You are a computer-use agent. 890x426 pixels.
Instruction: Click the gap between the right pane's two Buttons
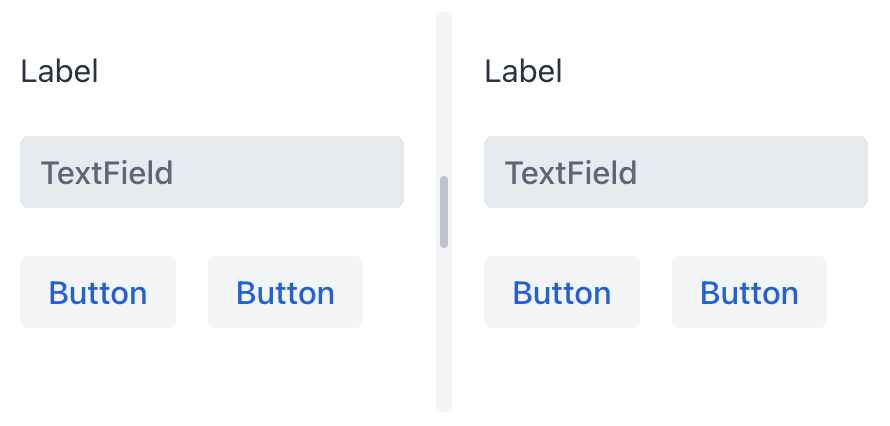click(x=656, y=292)
